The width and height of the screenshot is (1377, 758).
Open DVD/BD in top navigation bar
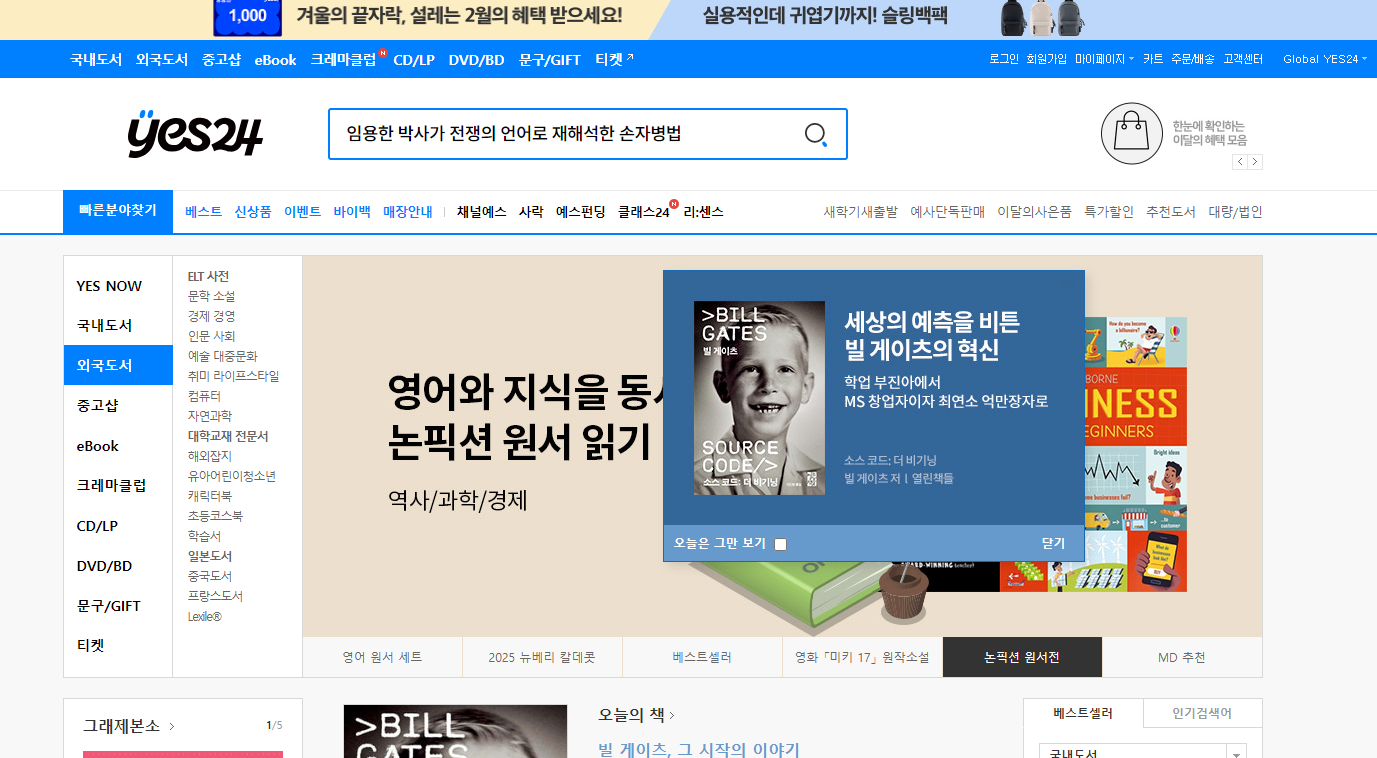click(x=476, y=59)
